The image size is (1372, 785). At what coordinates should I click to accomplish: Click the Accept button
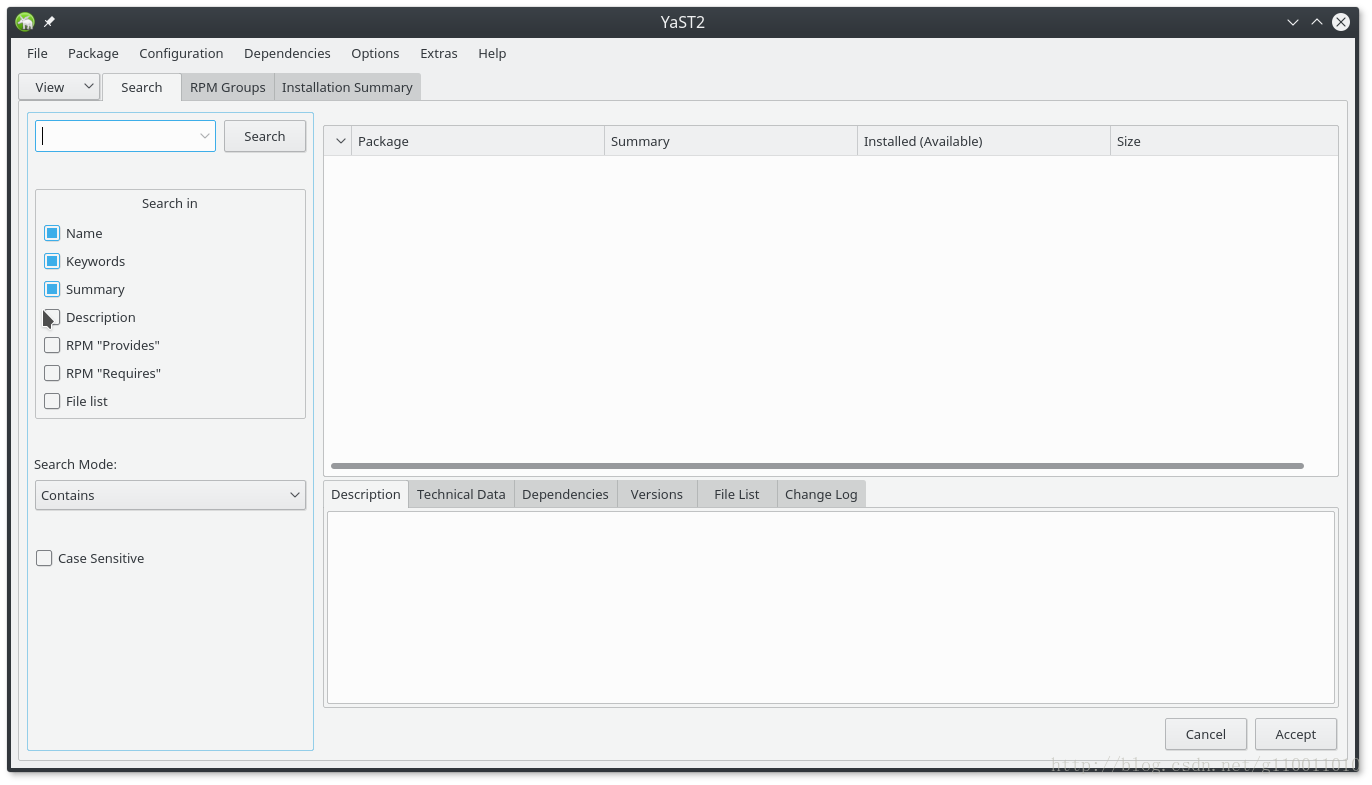point(1296,734)
